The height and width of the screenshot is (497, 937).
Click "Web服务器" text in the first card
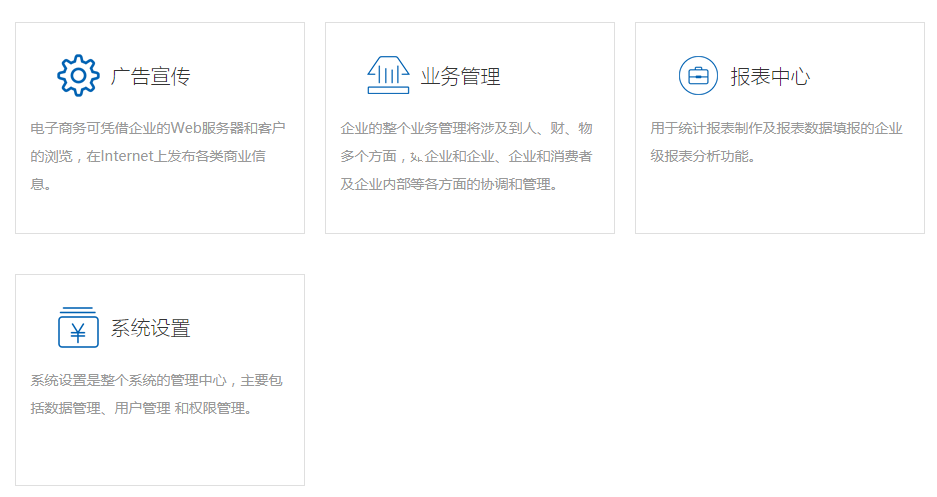tap(199, 128)
